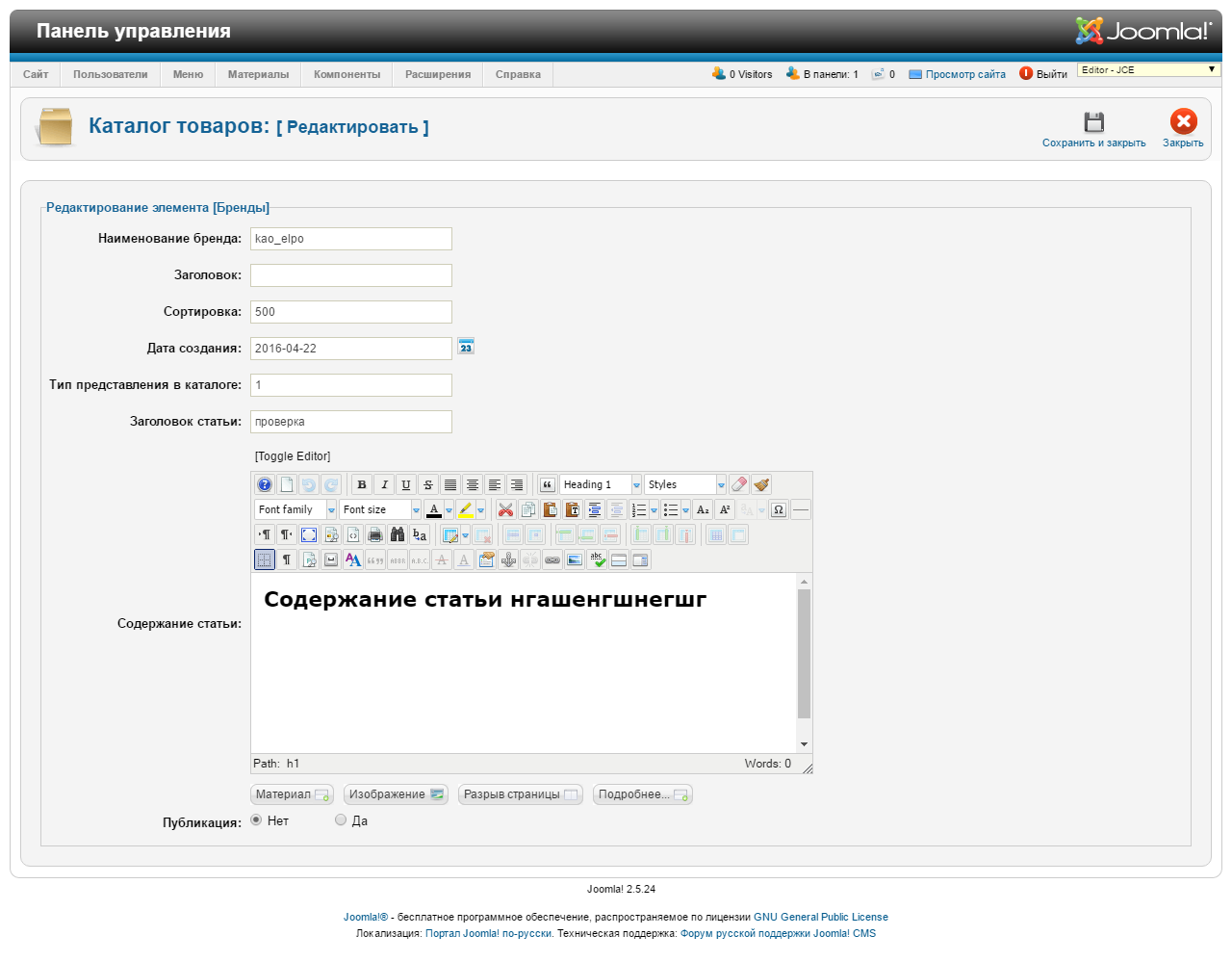
Task: Click the New Document icon in editor
Action: pyautogui.click(x=287, y=484)
